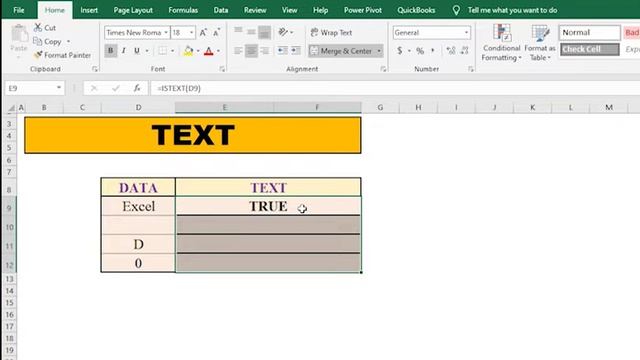Activate the Format Painter brush

point(38,55)
